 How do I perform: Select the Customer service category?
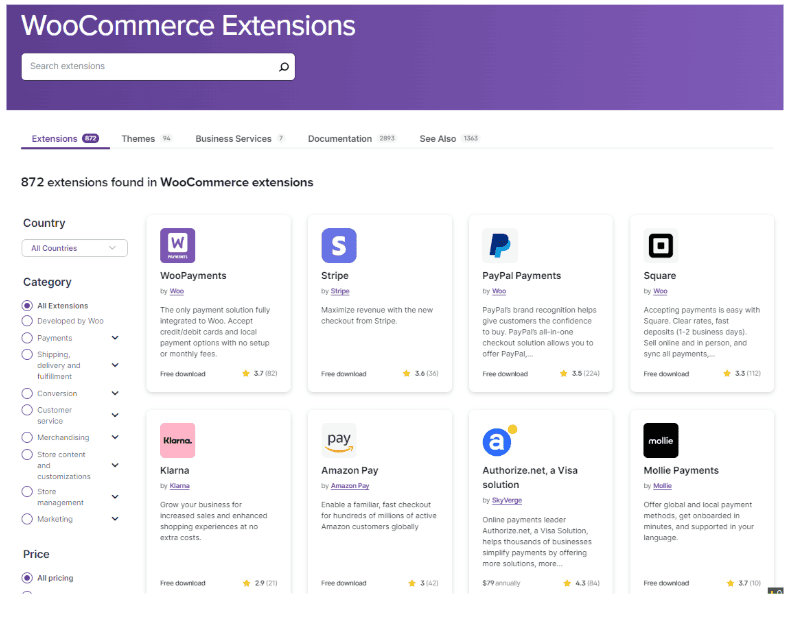27,410
